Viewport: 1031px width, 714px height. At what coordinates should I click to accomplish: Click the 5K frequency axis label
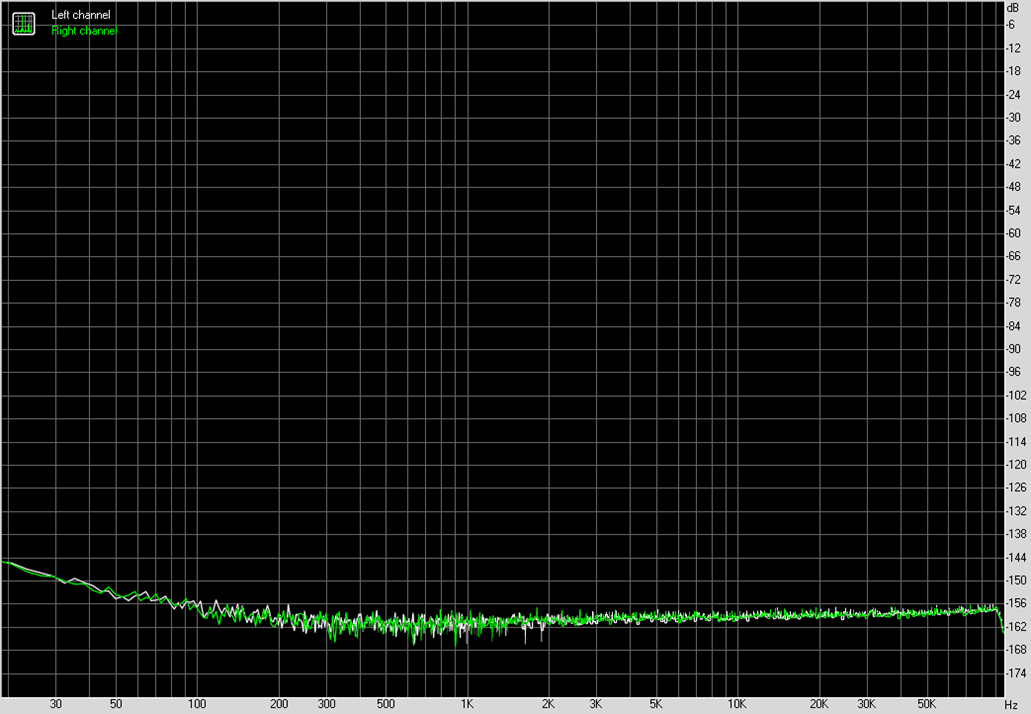tap(656, 705)
